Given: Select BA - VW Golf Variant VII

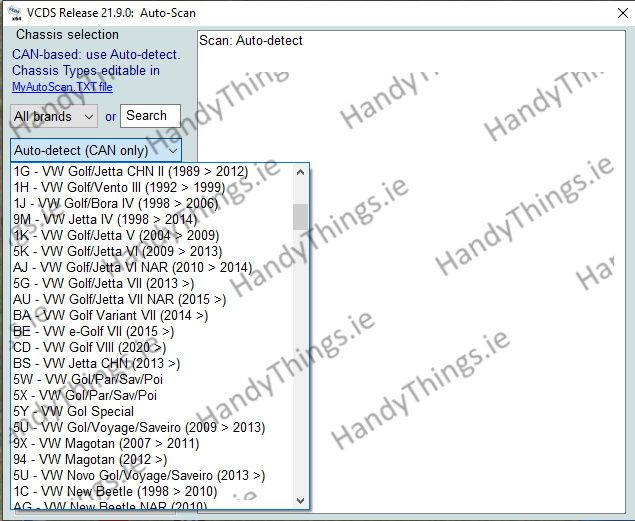Looking at the screenshot, I should pyautogui.click(x=152, y=315).
